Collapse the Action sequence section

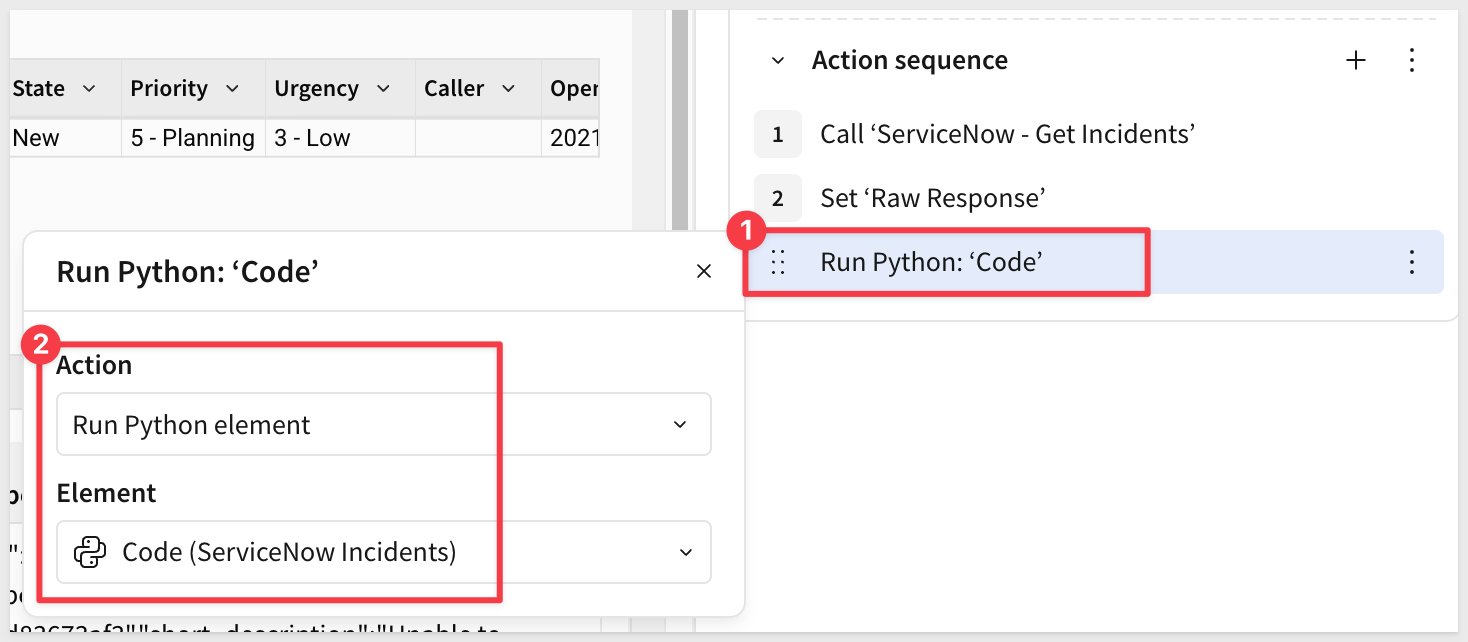778,61
